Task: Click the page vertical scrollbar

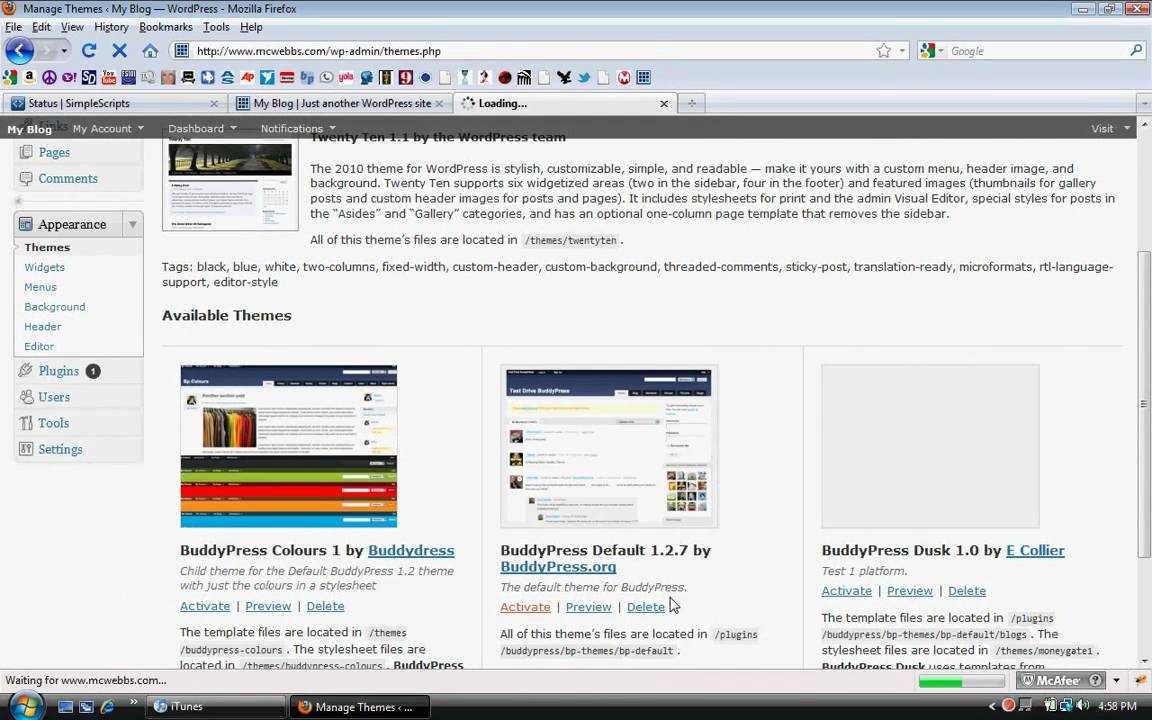Action: (1144, 404)
